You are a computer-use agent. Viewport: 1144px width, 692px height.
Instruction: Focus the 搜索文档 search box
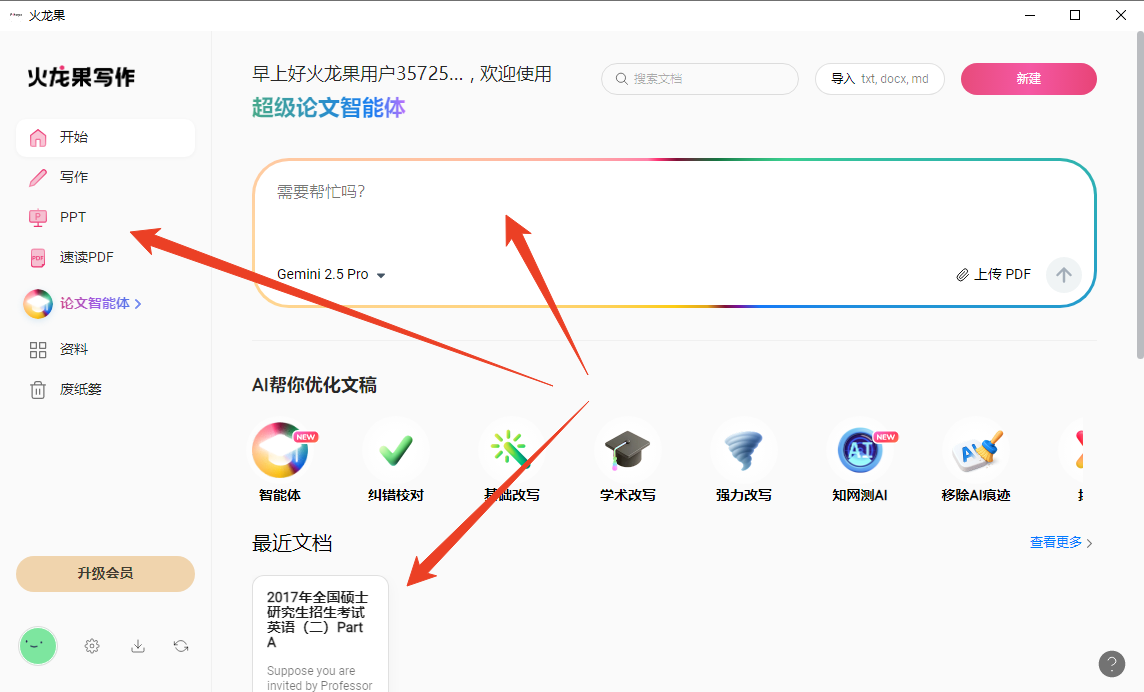pos(700,79)
